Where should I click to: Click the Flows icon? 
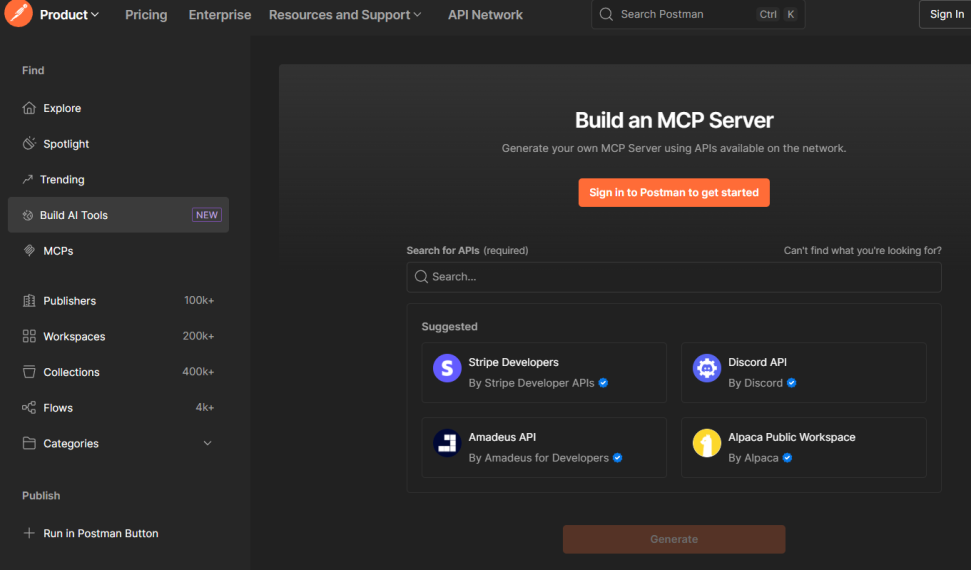(29, 408)
